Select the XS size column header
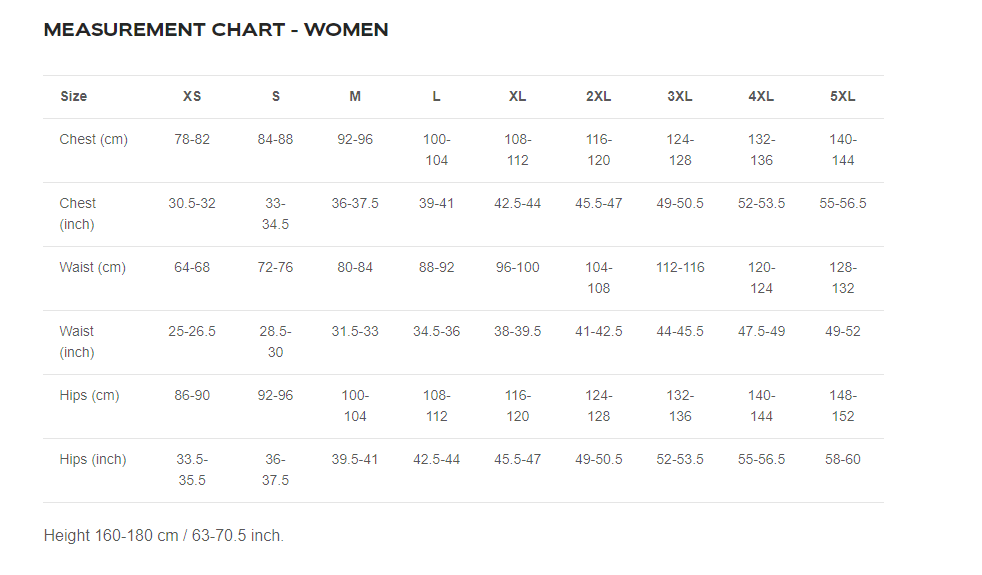Image resolution: width=982 pixels, height=575 pixels. (192, 97)
